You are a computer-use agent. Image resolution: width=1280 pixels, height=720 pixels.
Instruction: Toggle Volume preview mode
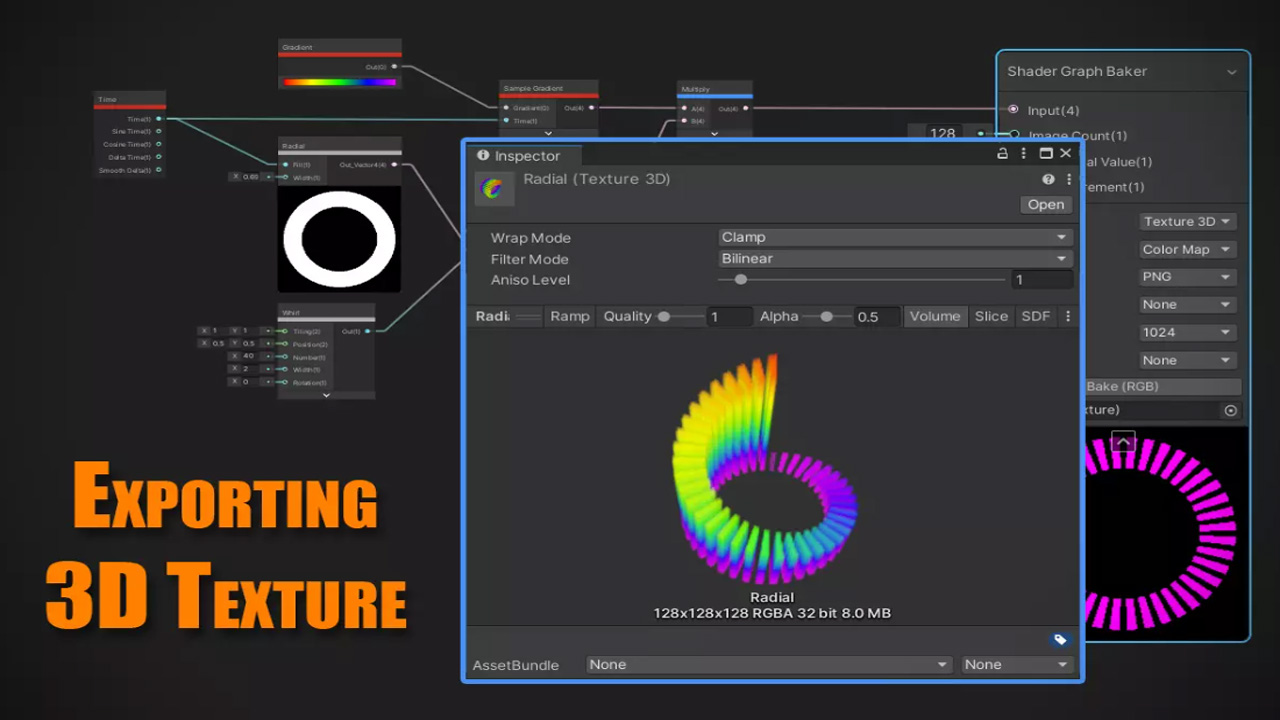point(934,316)
